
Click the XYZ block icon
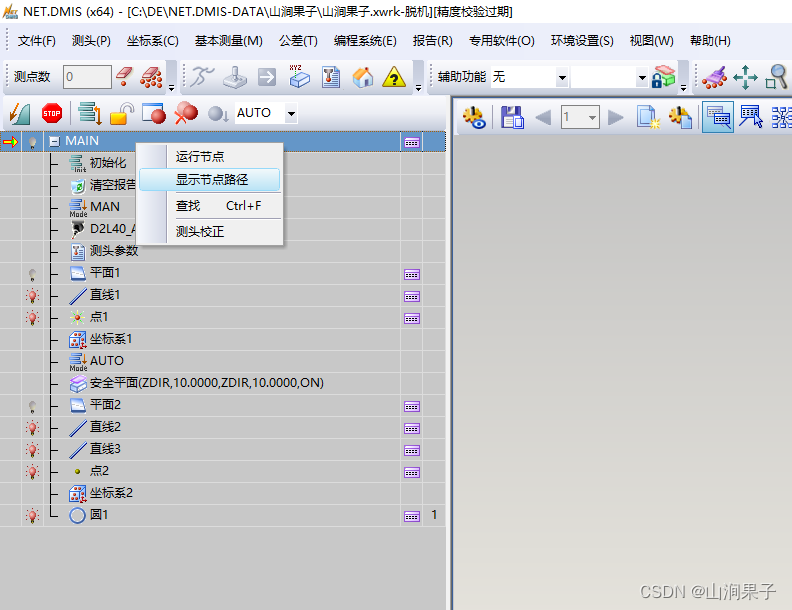point(299,77)
